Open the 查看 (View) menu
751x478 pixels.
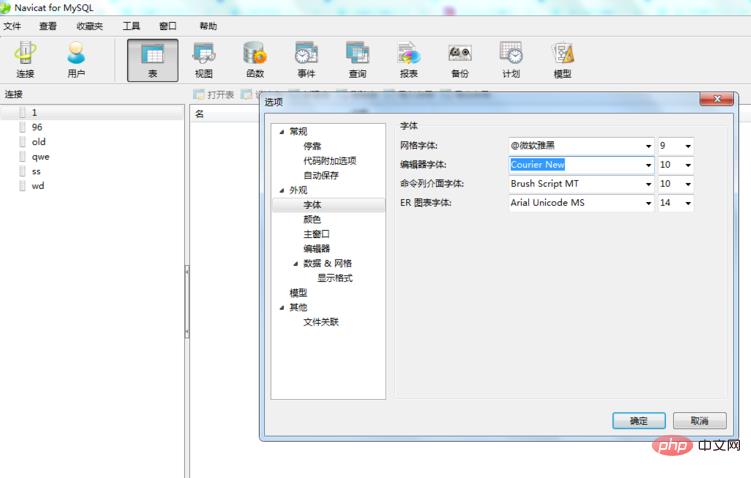(x=47, y=26)
